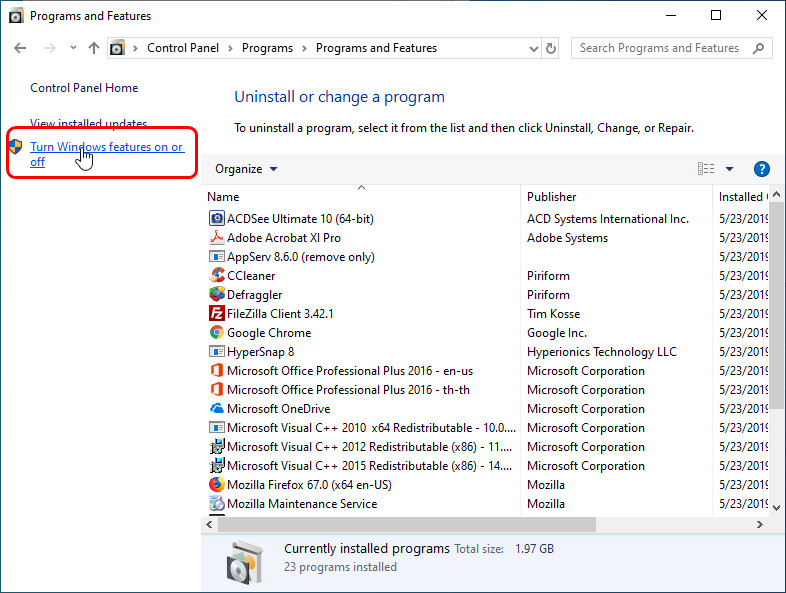Go up one level with the up arrow
The height and width of the screenshot is (593, 786).
(x=94, y=48)
